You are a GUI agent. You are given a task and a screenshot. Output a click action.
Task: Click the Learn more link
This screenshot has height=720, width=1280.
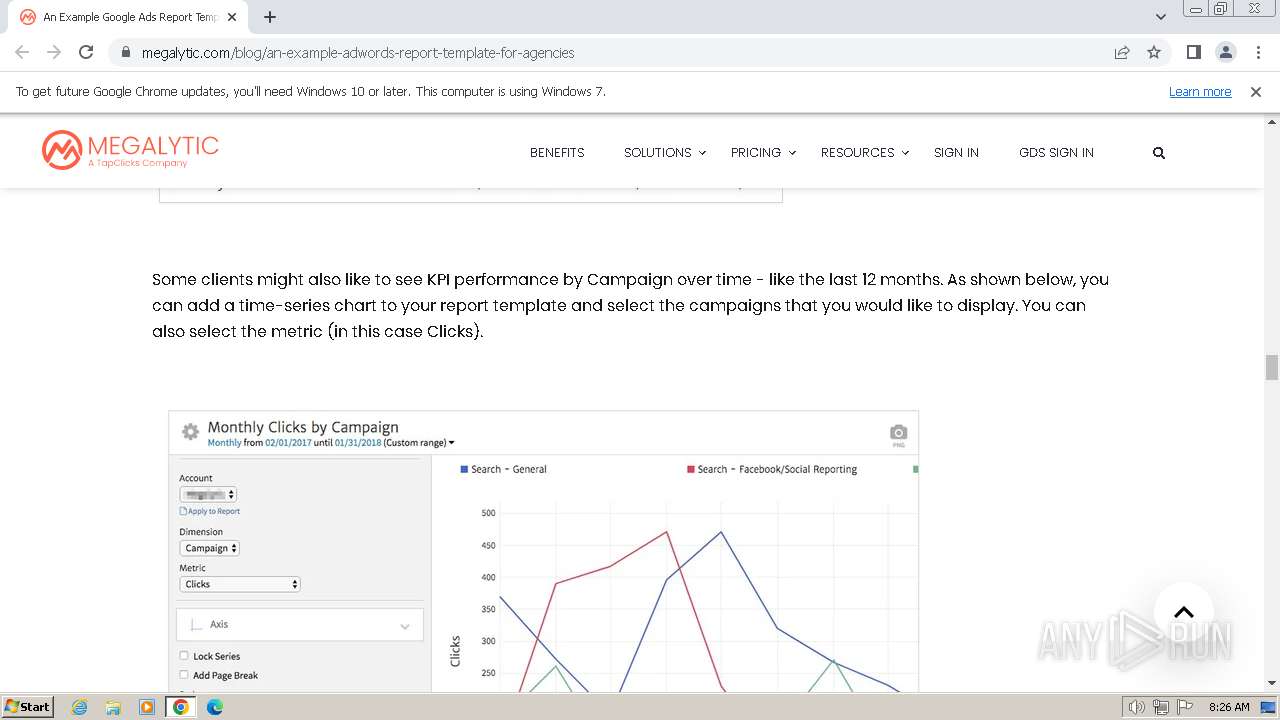point(1200,91)
